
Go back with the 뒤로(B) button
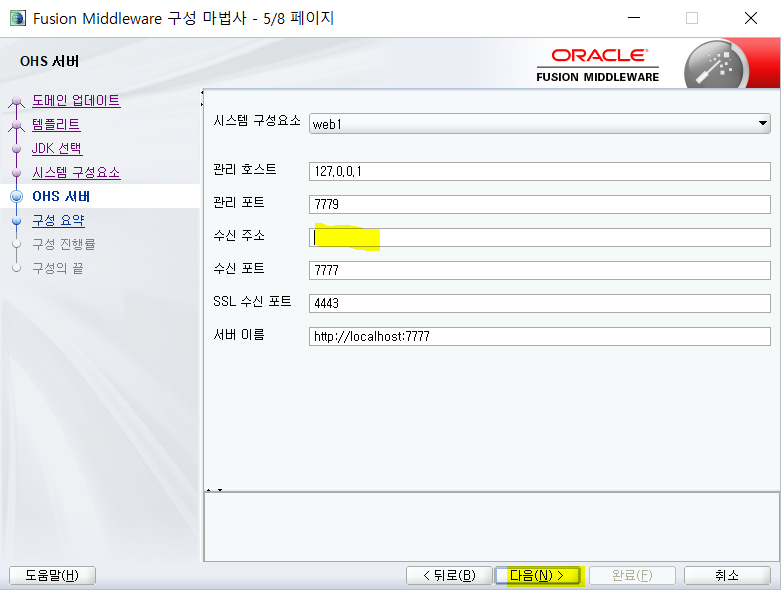point(449,576)
